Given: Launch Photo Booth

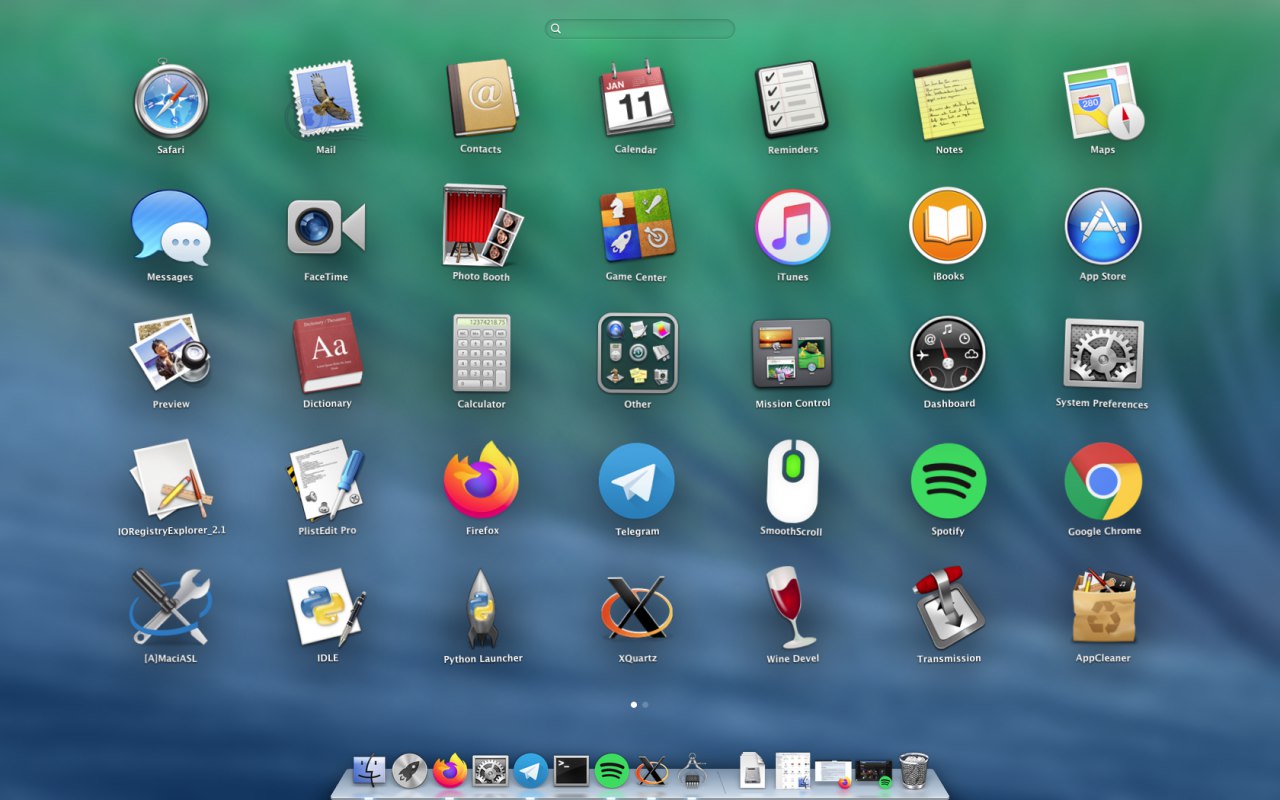Looking at the screenshot, I should (482, 225).
